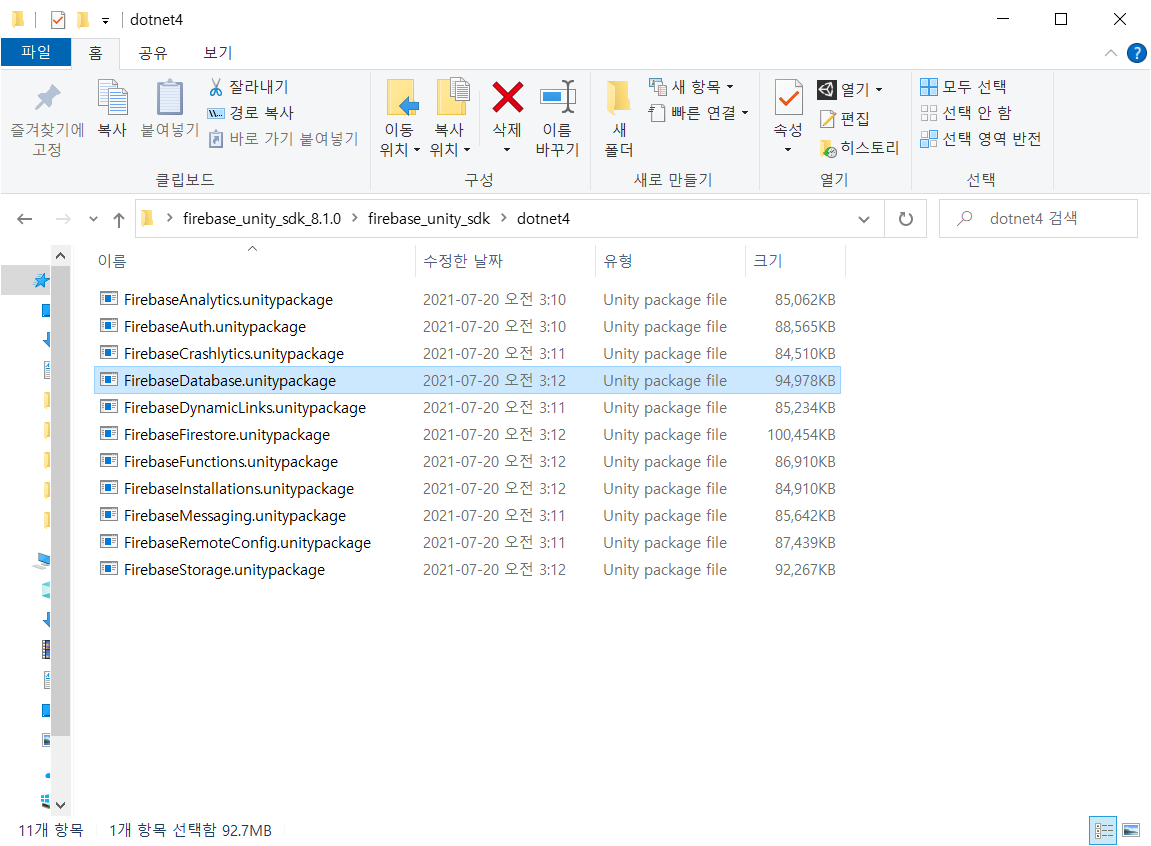Sort by the 이름 (Name) column header
This screenshot has height=846, width=1151.
click(254, 260)
